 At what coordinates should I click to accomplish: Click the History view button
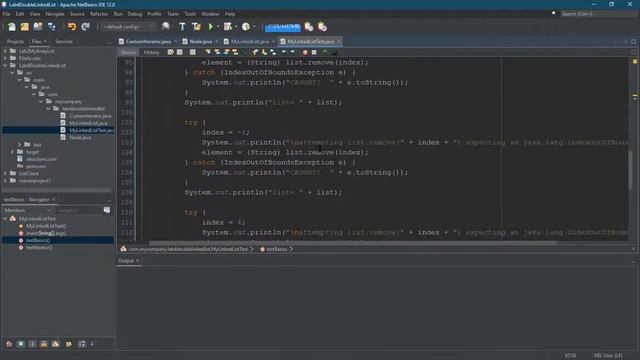(151, 52)
